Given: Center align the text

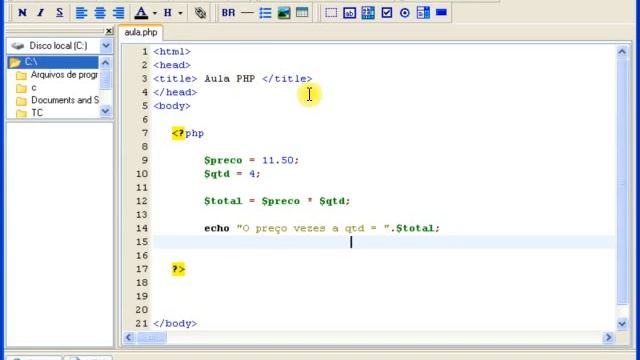Looking at the screenshot, I should pos(100,13).
